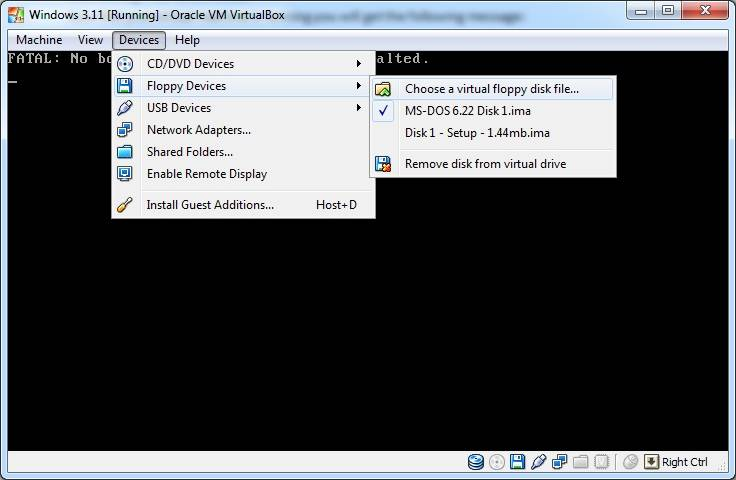The image size is (736, 480).
Task: Uncheck the MS-DOS 6.22 Disk 1.ima floppy
Action: 467,111
